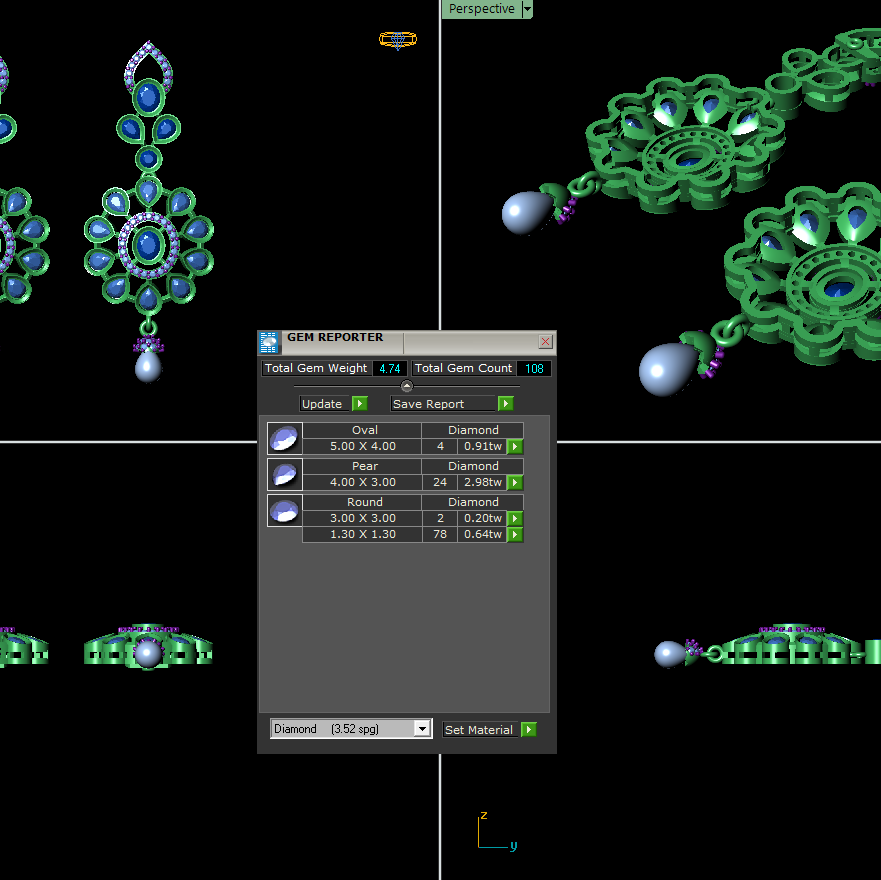Click green arrow for 0.91tw oval row
Screen dimensions: 881x880
515,447
